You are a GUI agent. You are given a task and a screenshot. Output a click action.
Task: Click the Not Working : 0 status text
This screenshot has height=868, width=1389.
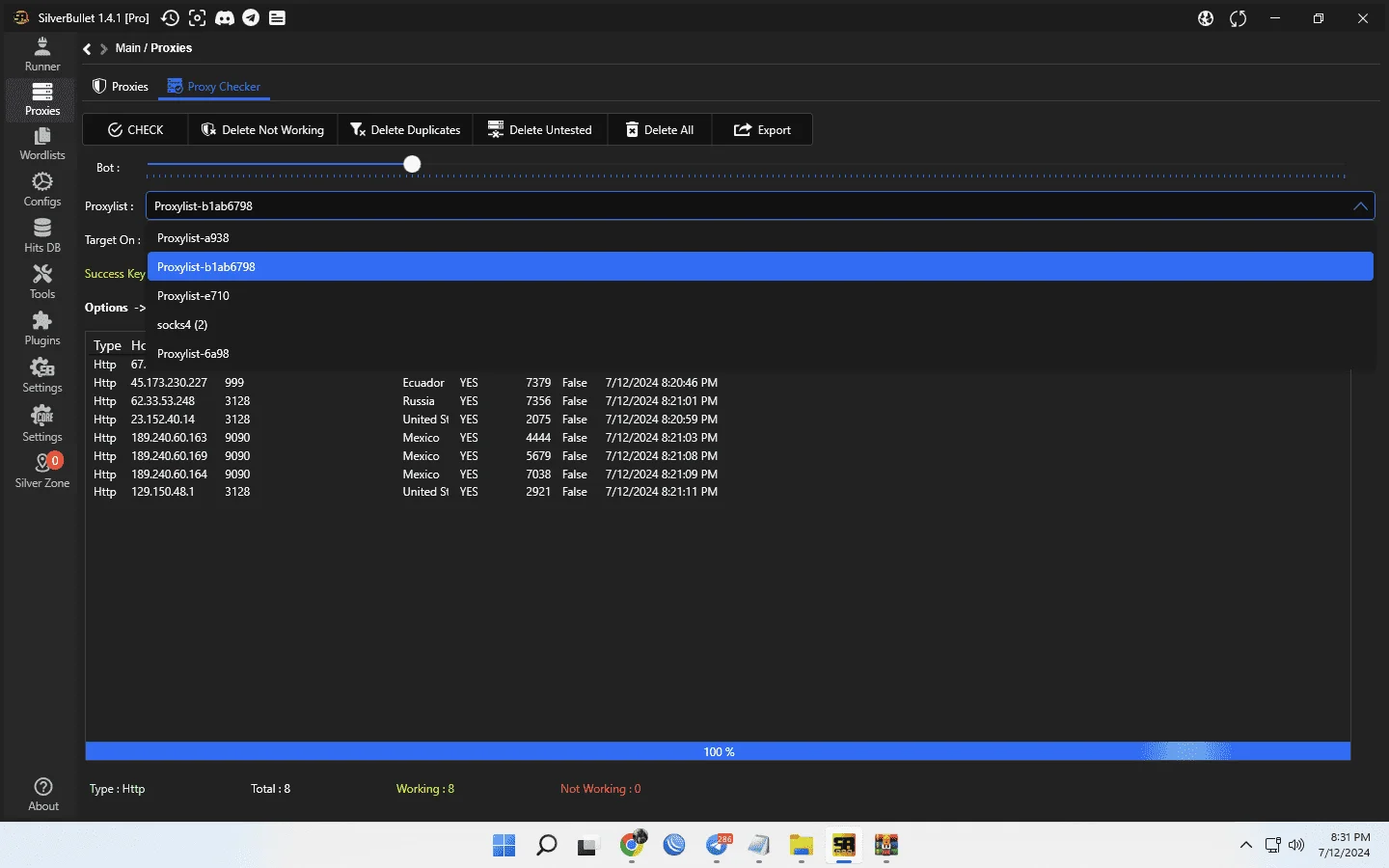600,789
